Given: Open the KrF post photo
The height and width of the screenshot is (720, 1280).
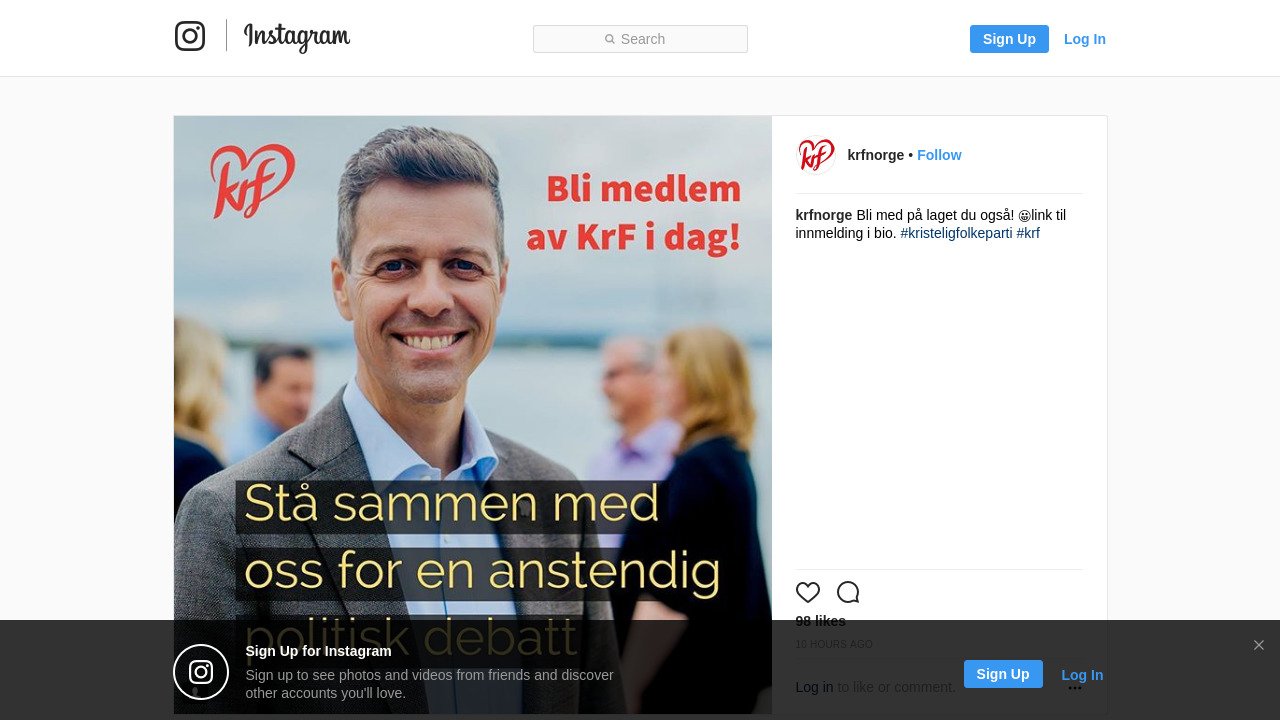Looking at the screenshot, I should 472,415.
